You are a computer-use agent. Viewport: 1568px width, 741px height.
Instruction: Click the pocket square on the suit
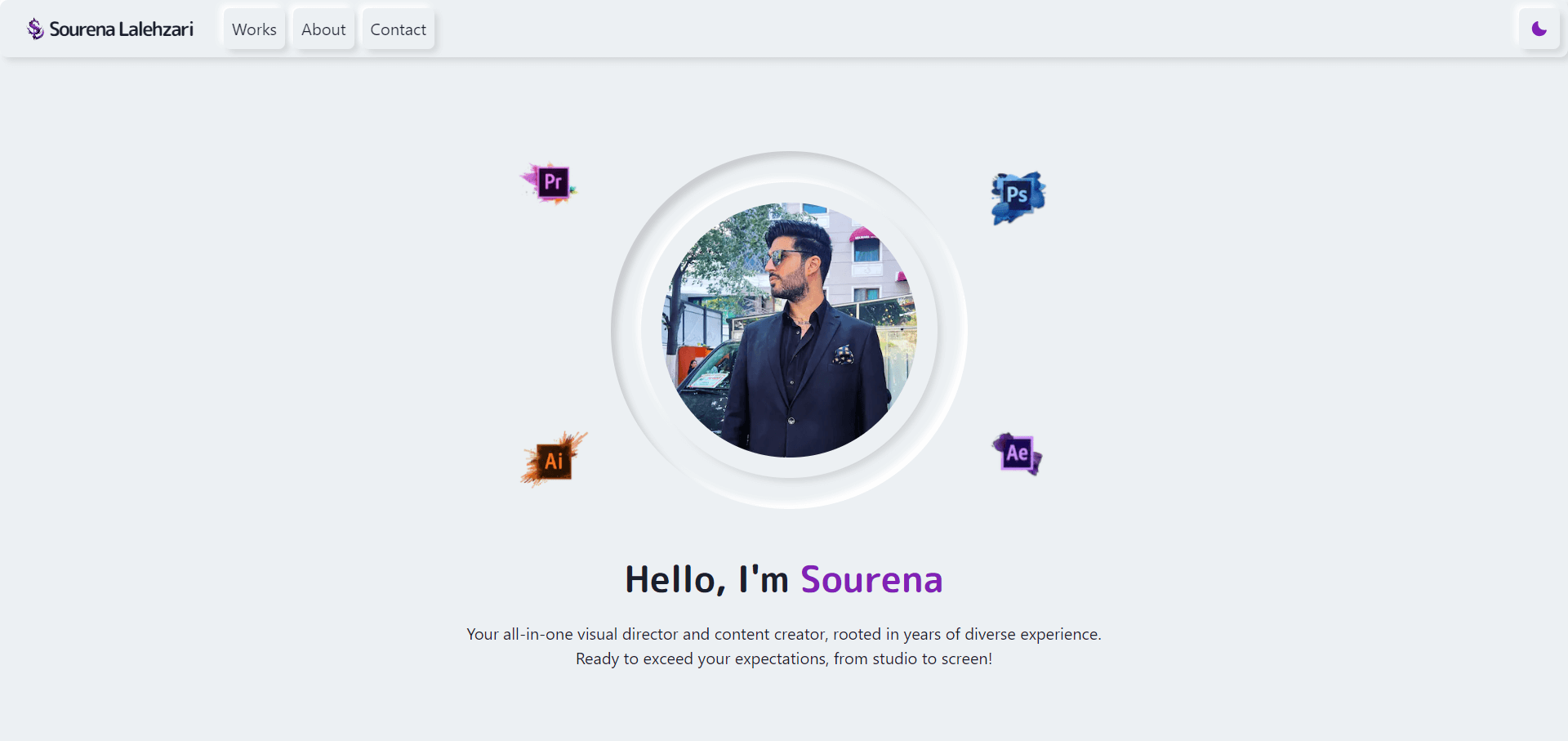pyautogui.click(x=842, y=355)
